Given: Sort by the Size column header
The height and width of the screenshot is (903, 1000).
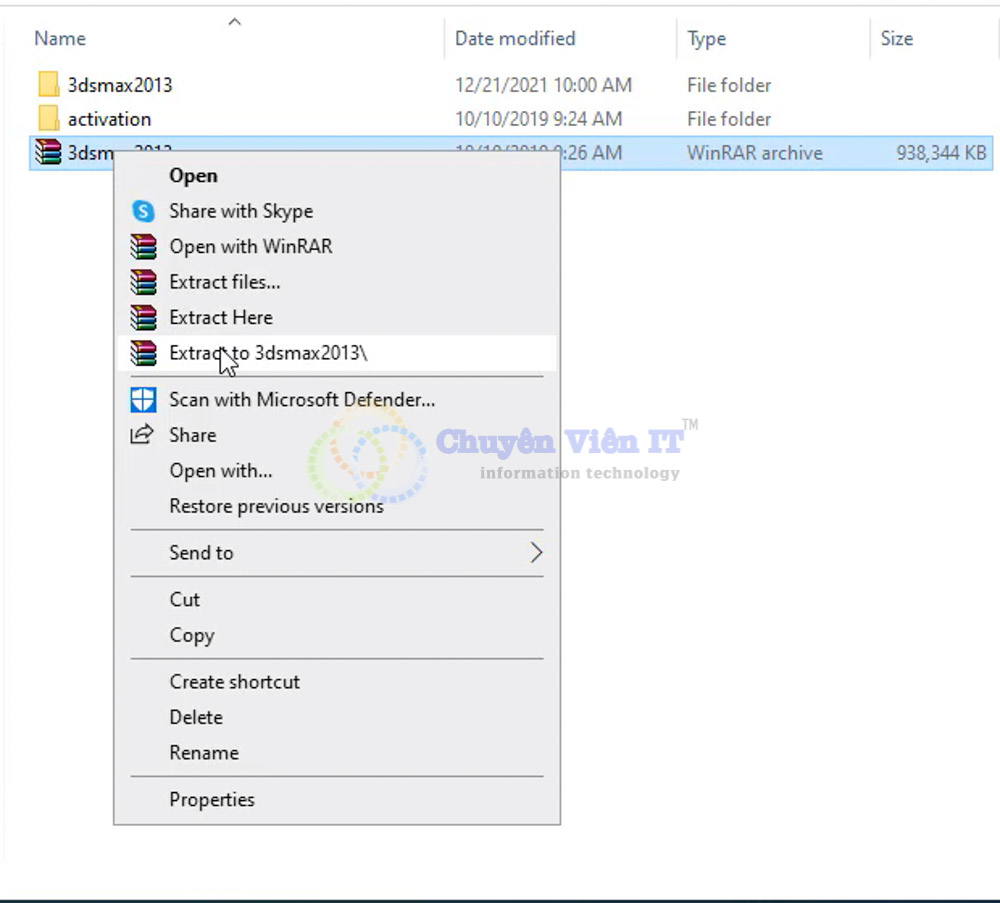Looking at the screenshot, I should [x=897, y=39].
